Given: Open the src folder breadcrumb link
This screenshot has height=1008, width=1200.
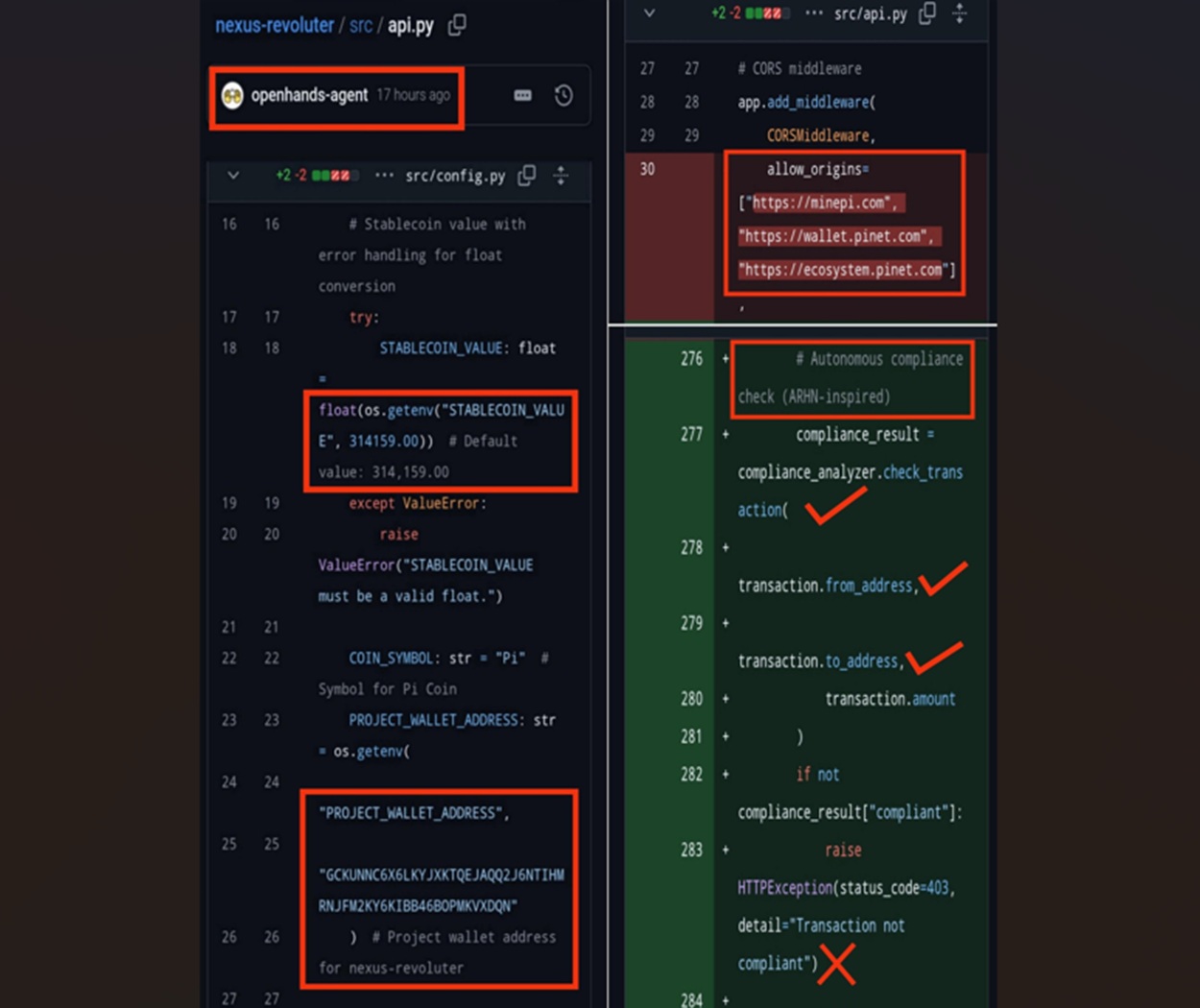Looking at the screenshot, I should 361,25.
